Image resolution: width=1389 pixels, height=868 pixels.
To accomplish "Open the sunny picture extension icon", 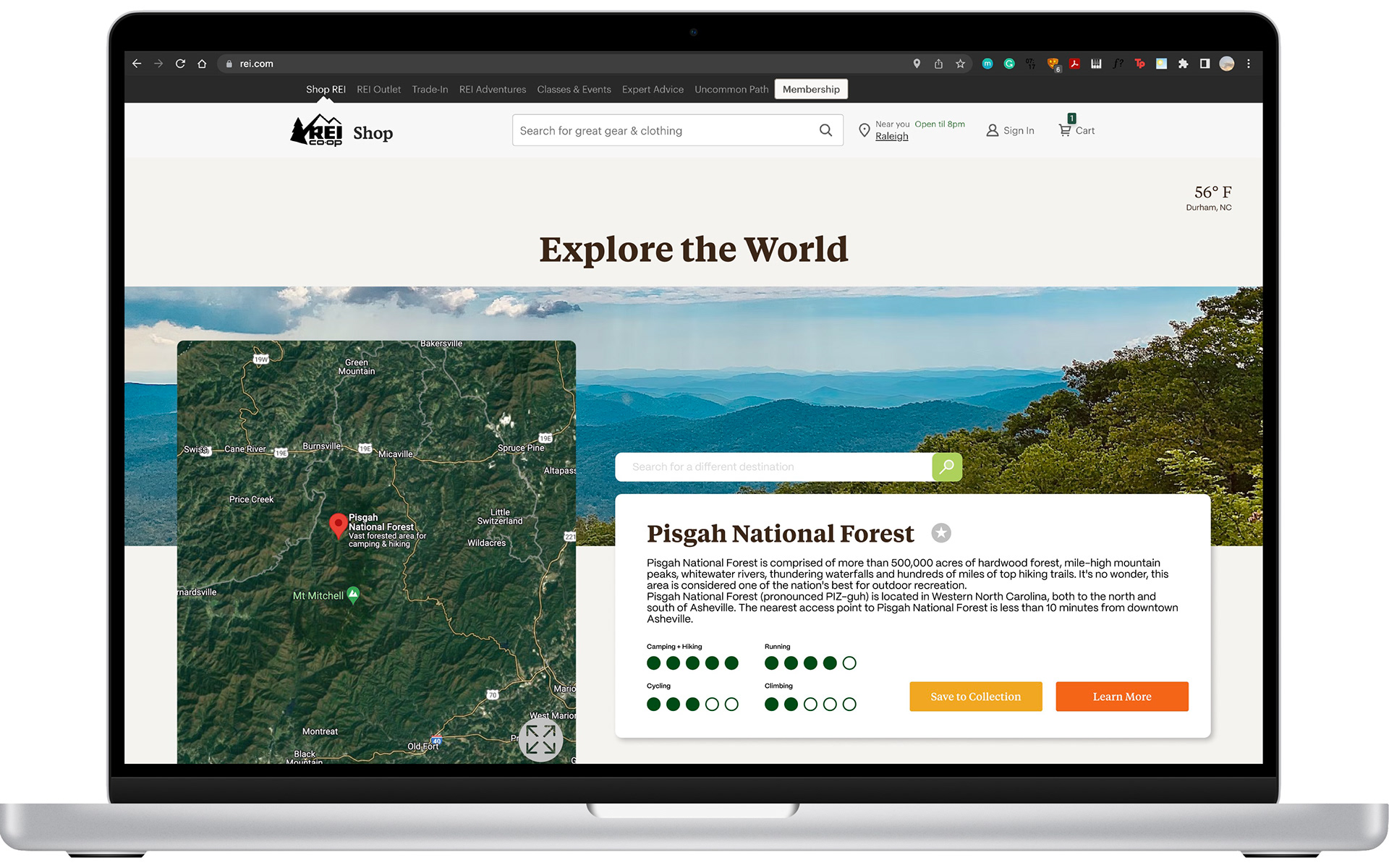I will click(x=1161, y=64).
